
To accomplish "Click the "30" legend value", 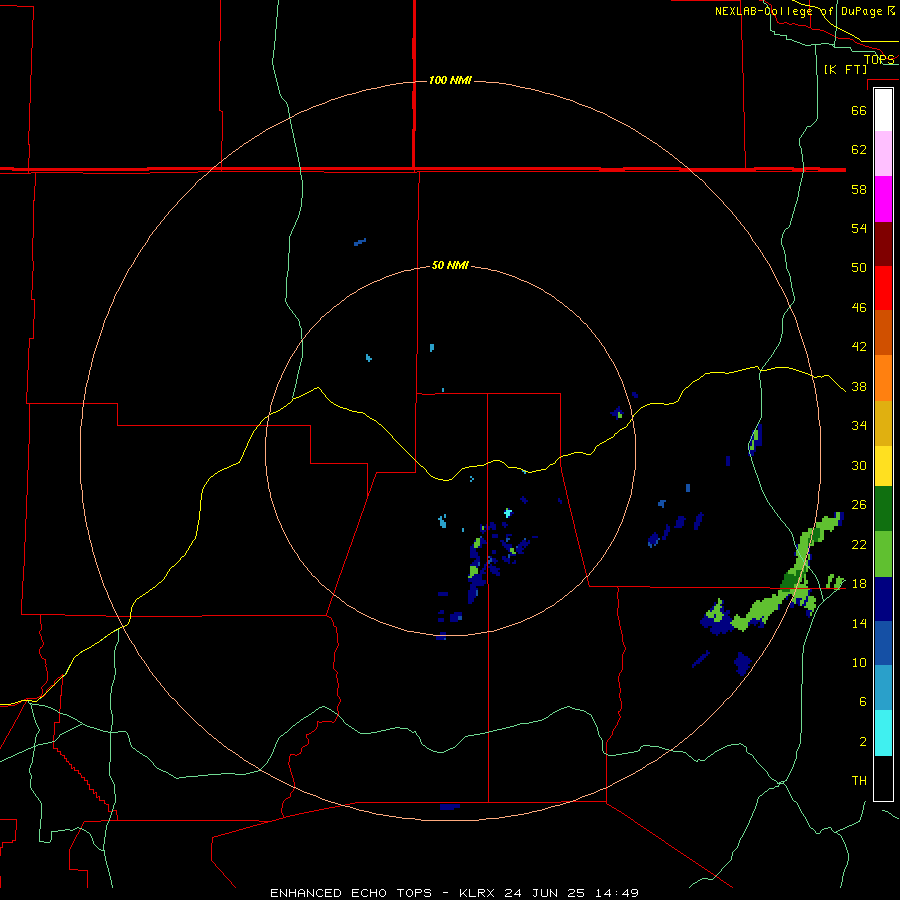I will (x=859, y=465).
